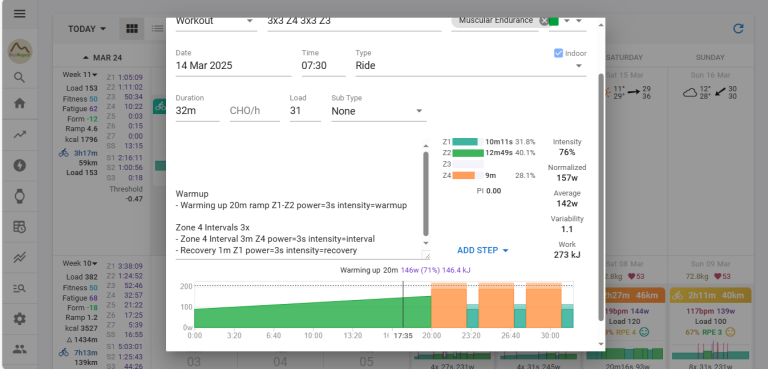The width and height of the screenshot is (768, 369).
Task: Click the green workout color swatch
Action: pyautogui.click(x=553, y=22)
